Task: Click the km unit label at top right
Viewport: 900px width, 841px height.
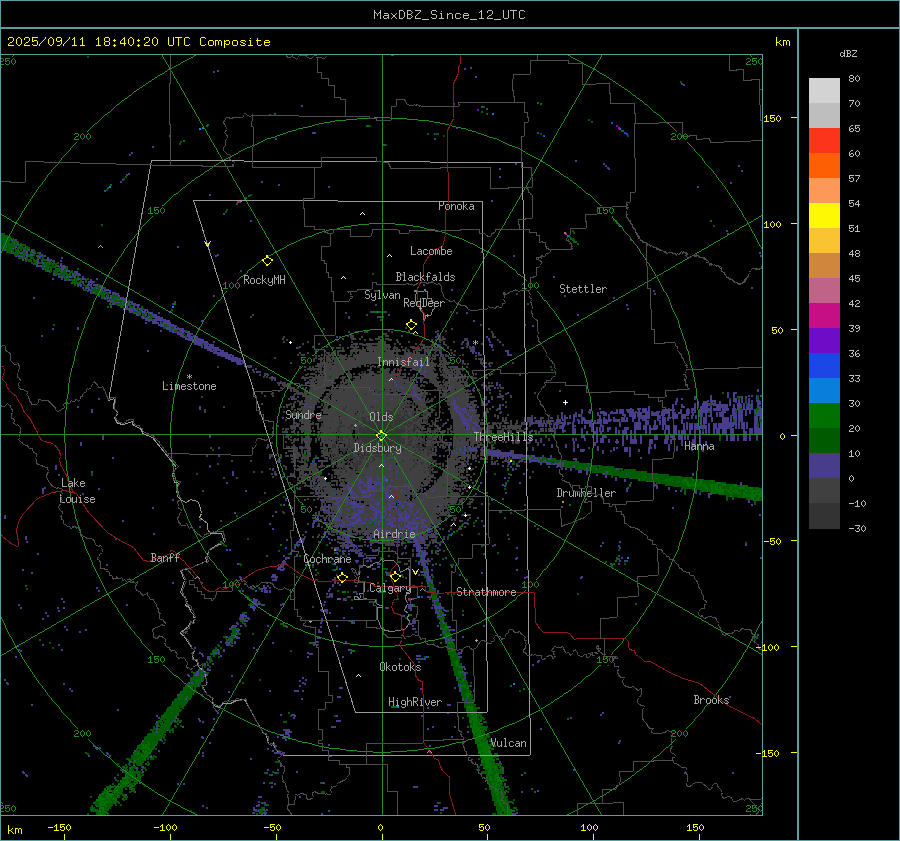Action: tap(782, 42)
